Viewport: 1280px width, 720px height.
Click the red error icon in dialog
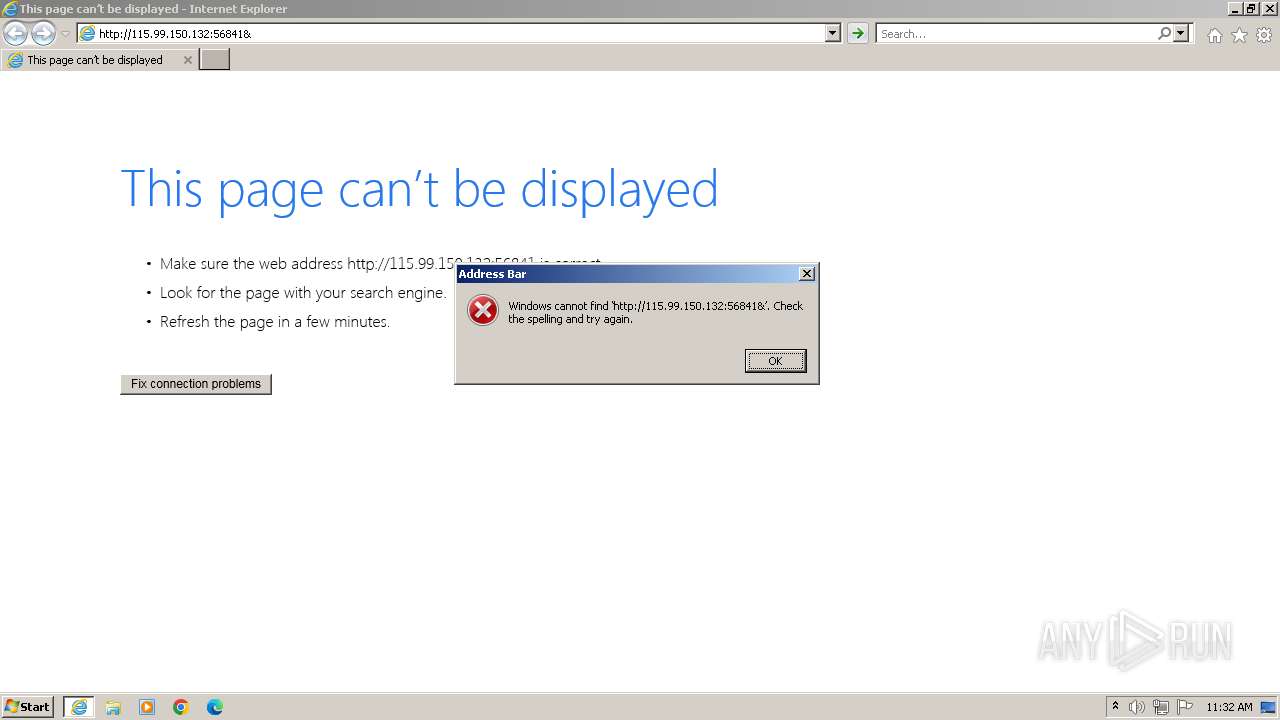pyautogui.click(x=483, y=311)
